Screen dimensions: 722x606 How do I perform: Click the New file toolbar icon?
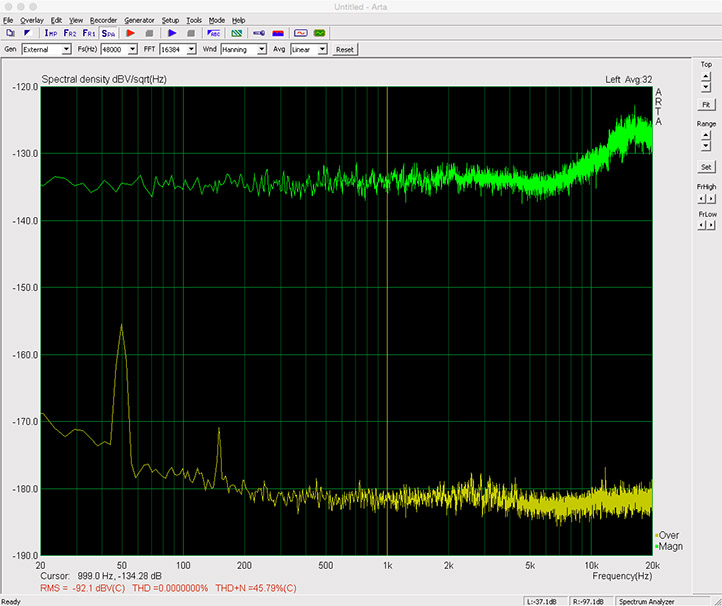[10, 33]
